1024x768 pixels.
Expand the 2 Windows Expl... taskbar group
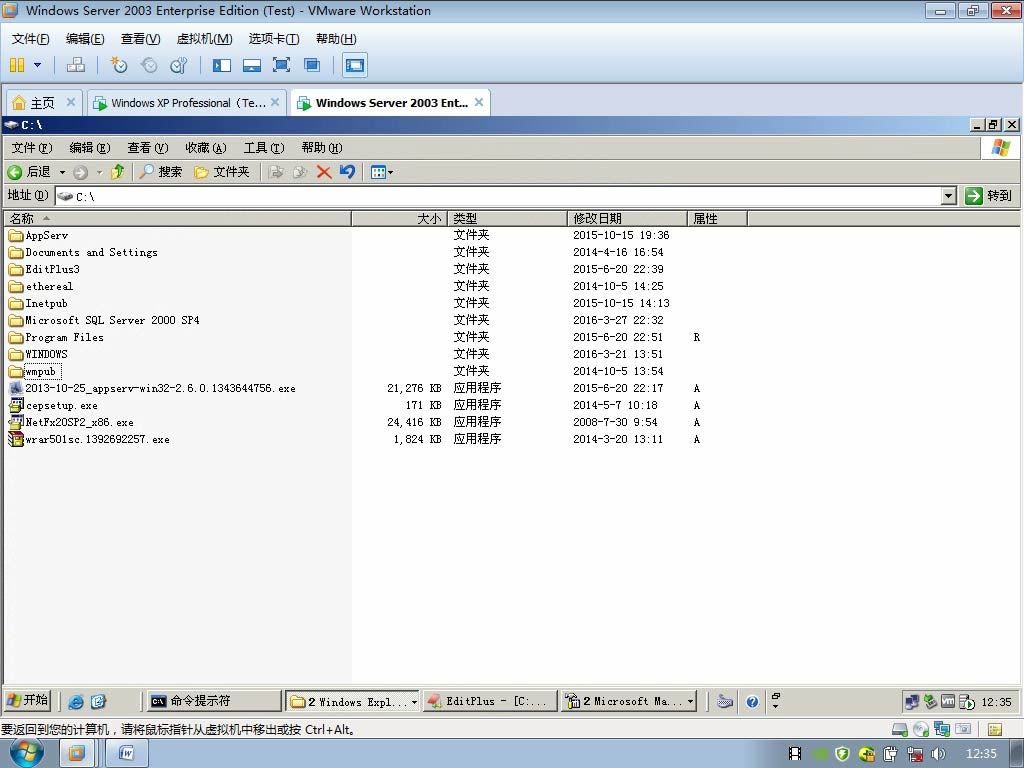click(x=352, y=701)
